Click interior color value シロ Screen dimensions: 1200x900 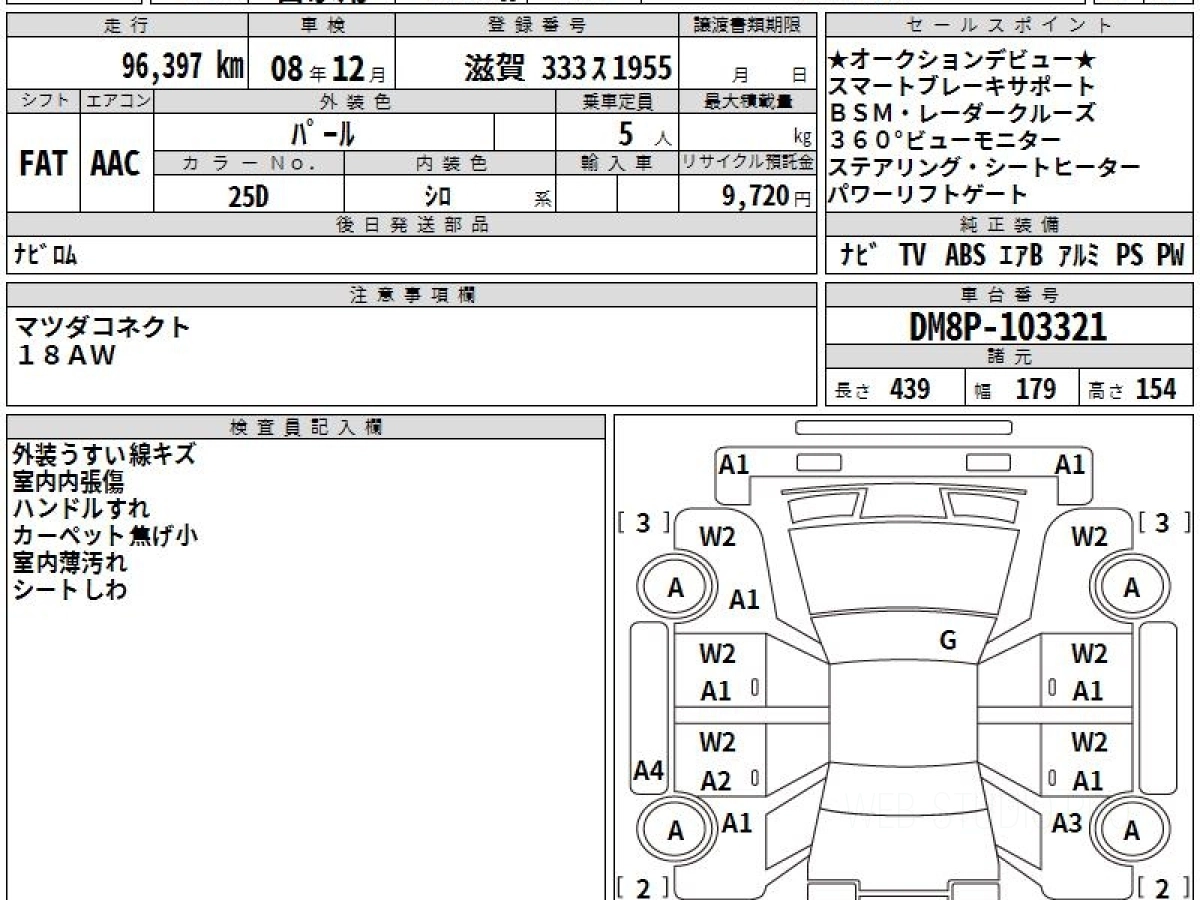[437, 196]
